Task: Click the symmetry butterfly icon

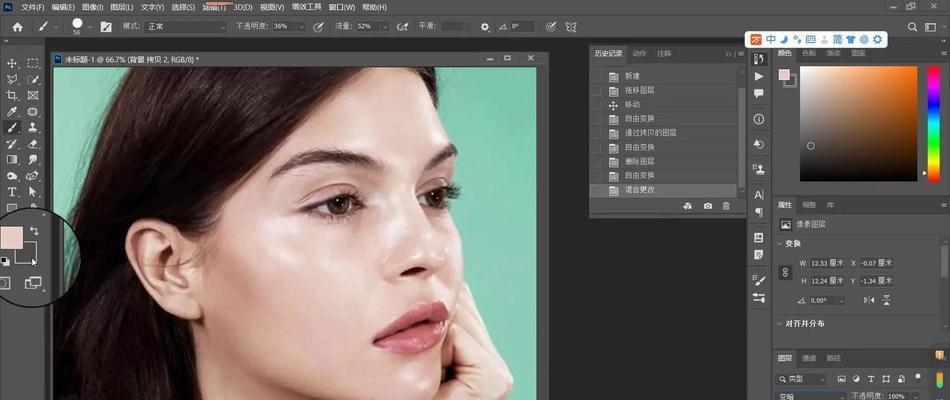Action: (570, 27)
